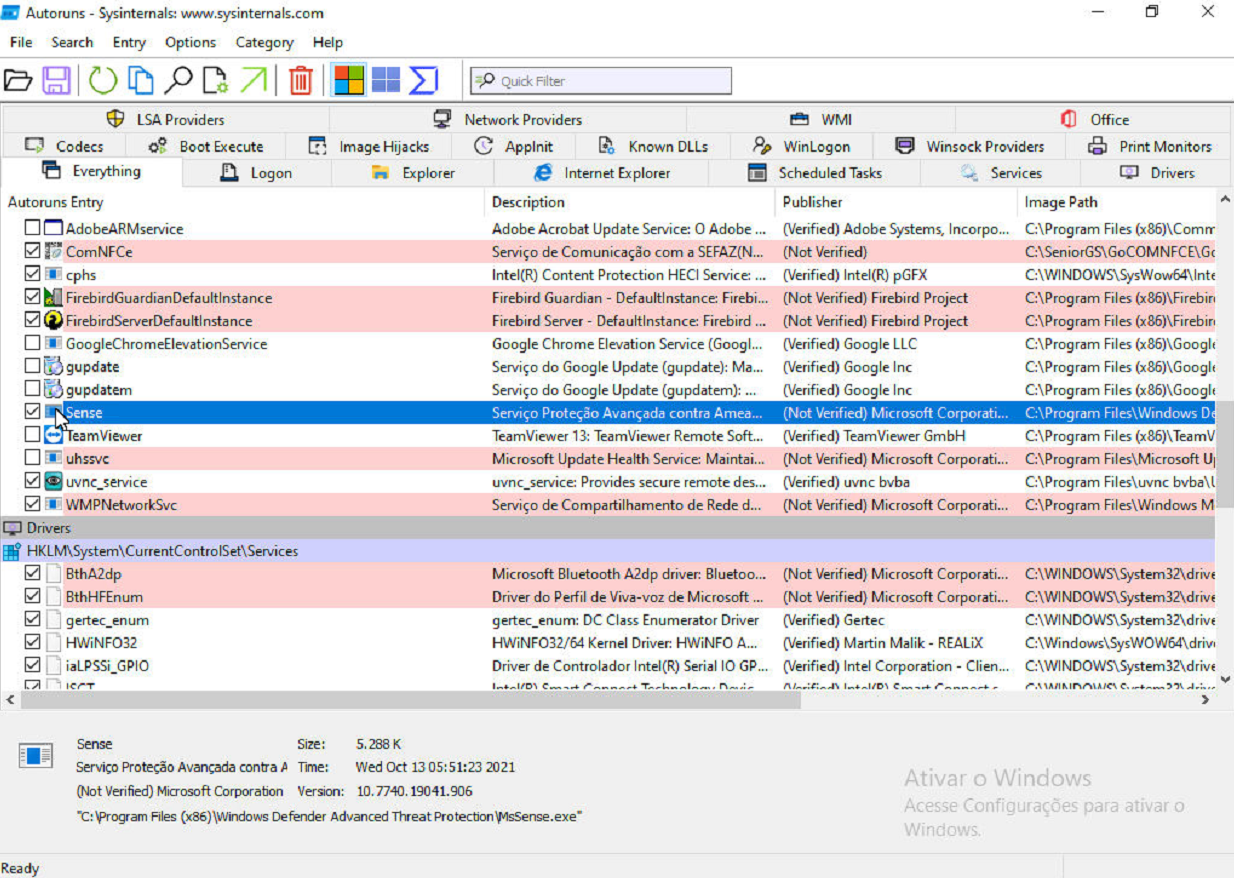The image size is (1234, 878).
Task: Select the HKLM\System\CurrentControlSet\Services key row
Action: (x=609, y=551)
